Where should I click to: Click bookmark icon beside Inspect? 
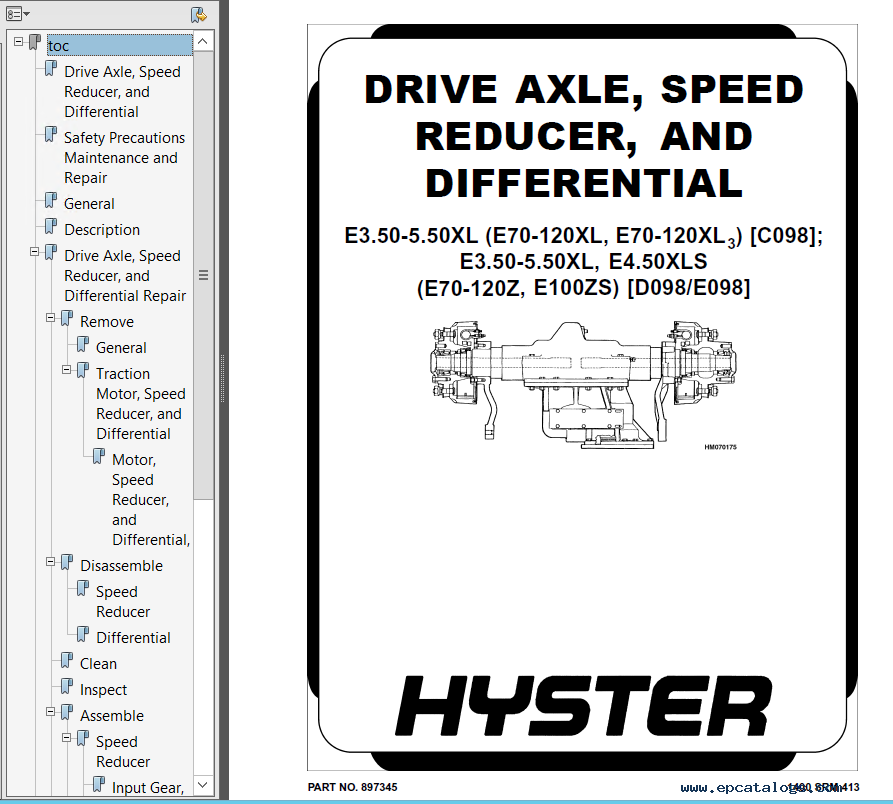67,687
